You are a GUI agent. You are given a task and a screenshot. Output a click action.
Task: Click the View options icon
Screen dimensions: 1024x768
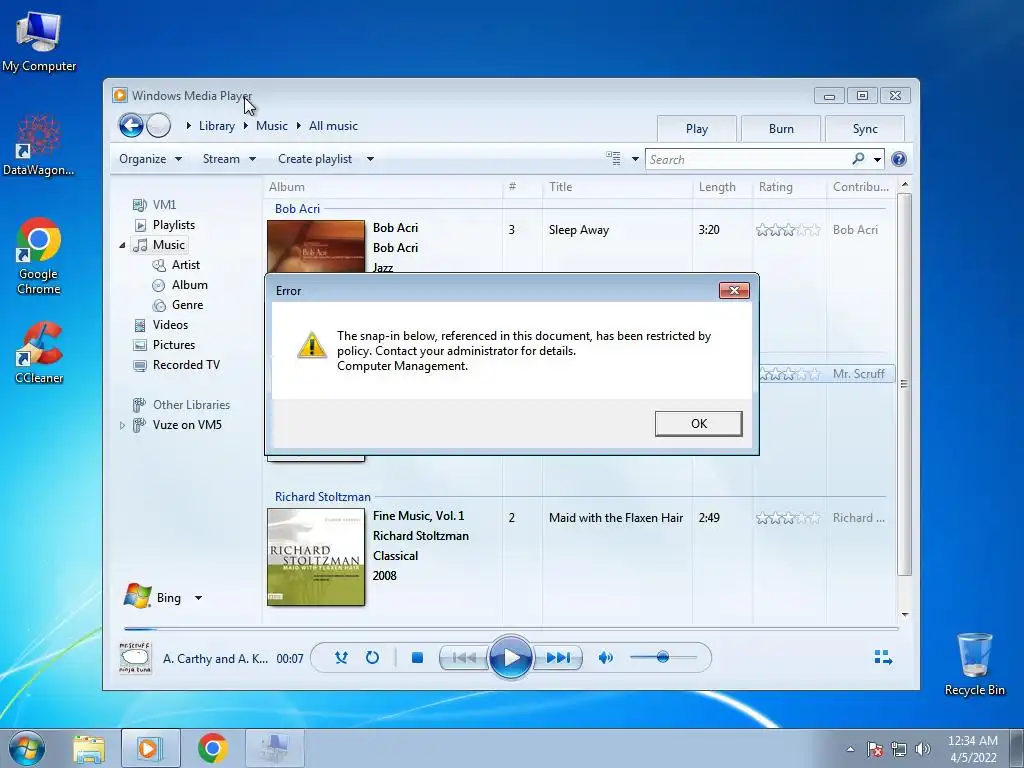pos(613,159)
